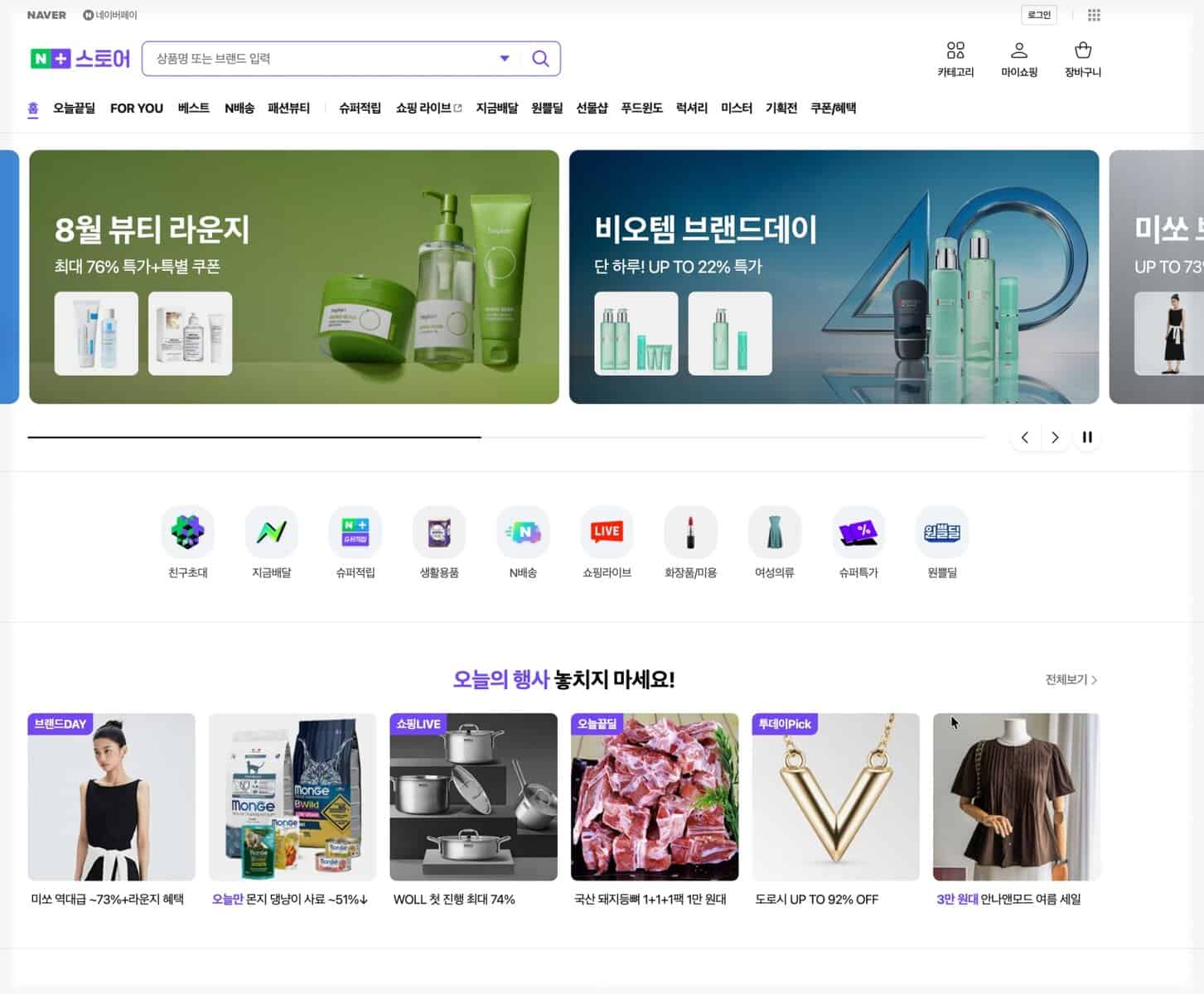Select the 베스트 tab

coord(193,109)
